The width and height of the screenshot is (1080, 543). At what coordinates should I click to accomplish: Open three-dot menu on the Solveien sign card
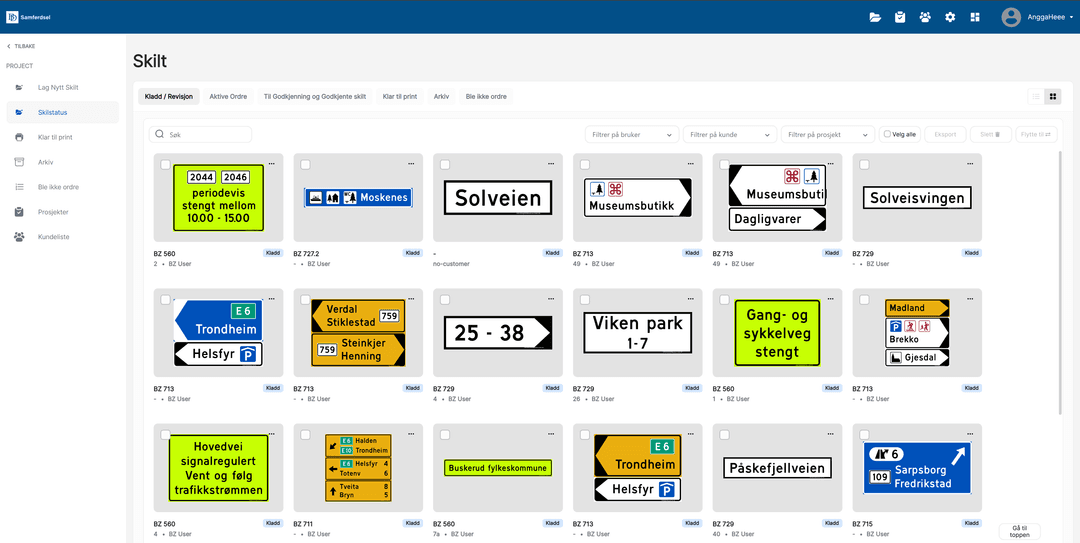551,163
